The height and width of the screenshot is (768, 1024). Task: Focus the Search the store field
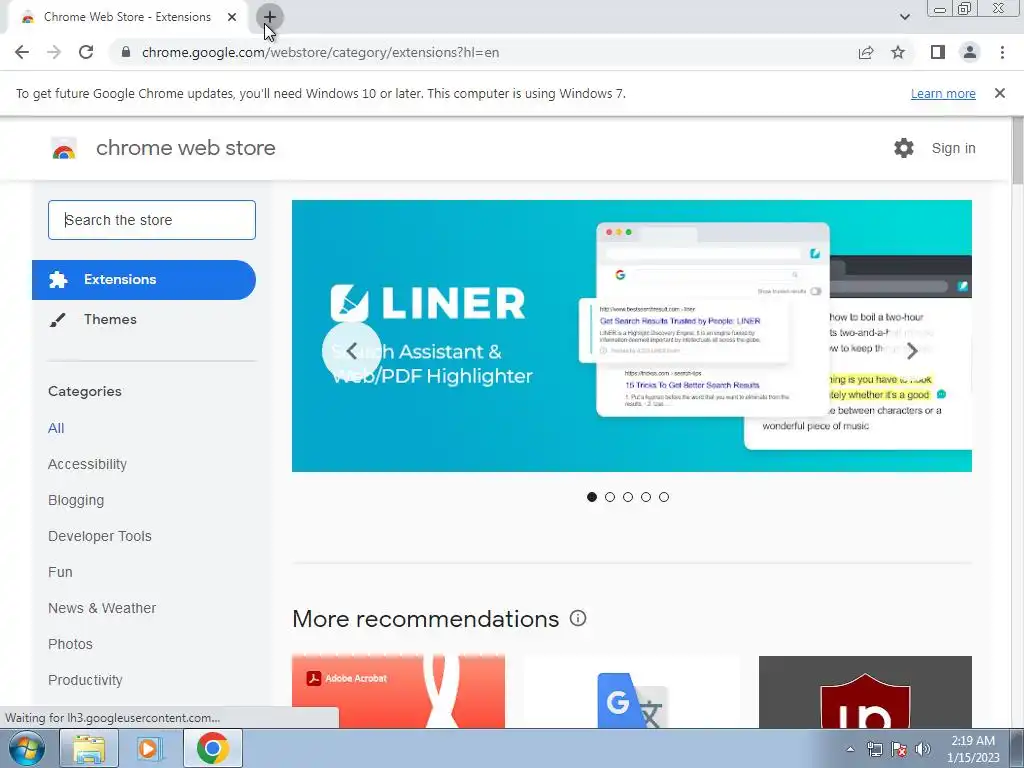click(152, 220)
